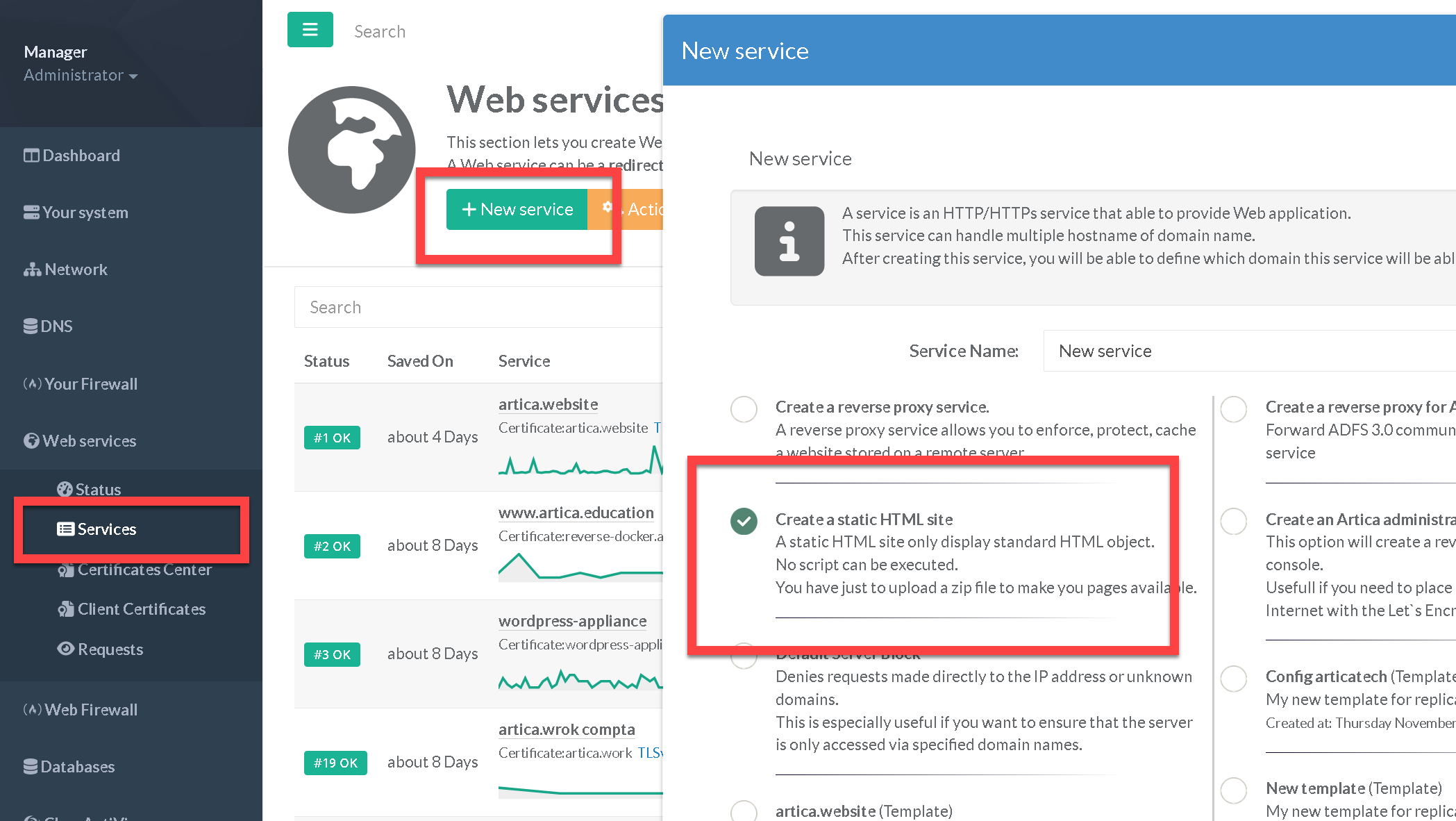
Task: Click the Service Name input field
Action: (x=1250, y=351)
